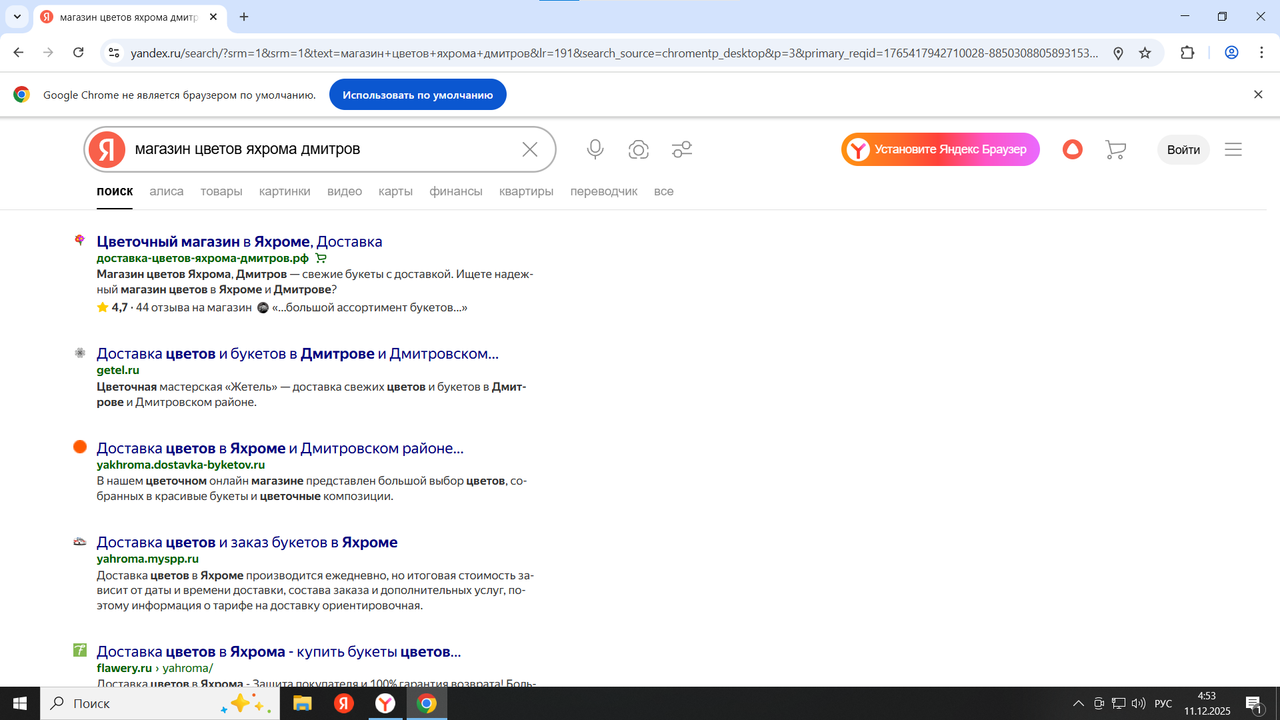Viewport: 1280px width, 720px height.
Task: Click favicon of getel.ru result
Action: click(80, 353)
